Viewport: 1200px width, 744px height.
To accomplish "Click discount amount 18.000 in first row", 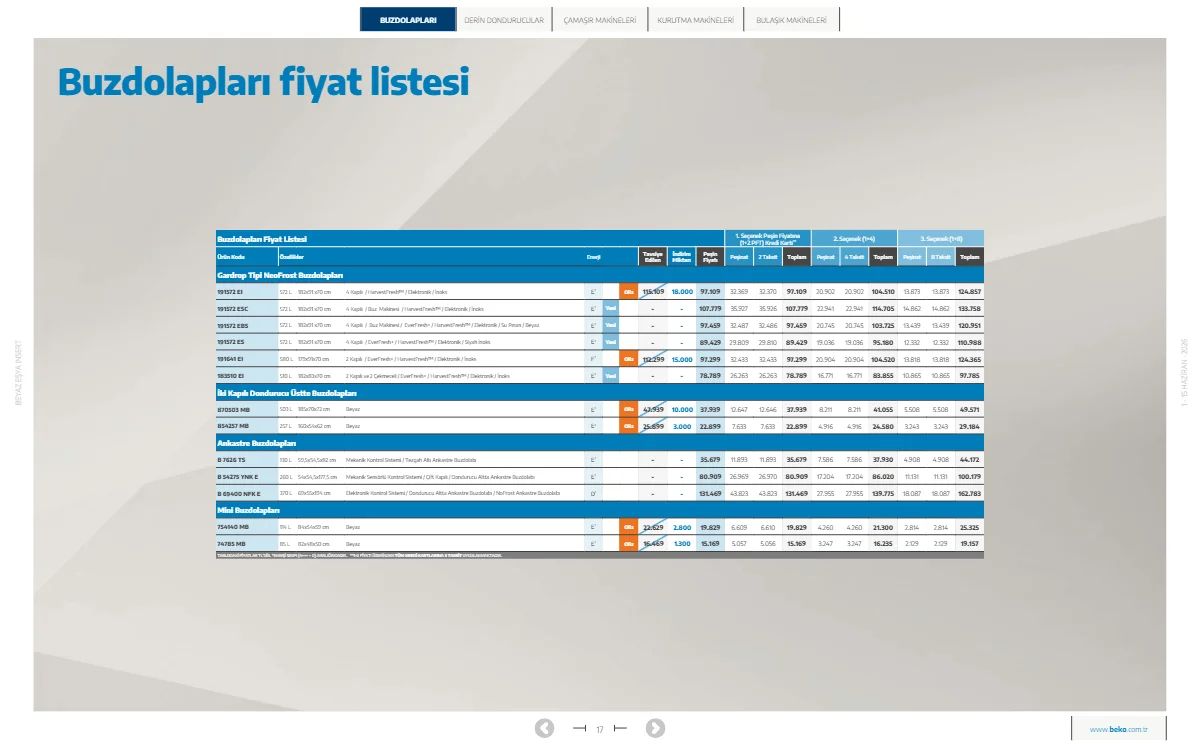I will 682,292.
